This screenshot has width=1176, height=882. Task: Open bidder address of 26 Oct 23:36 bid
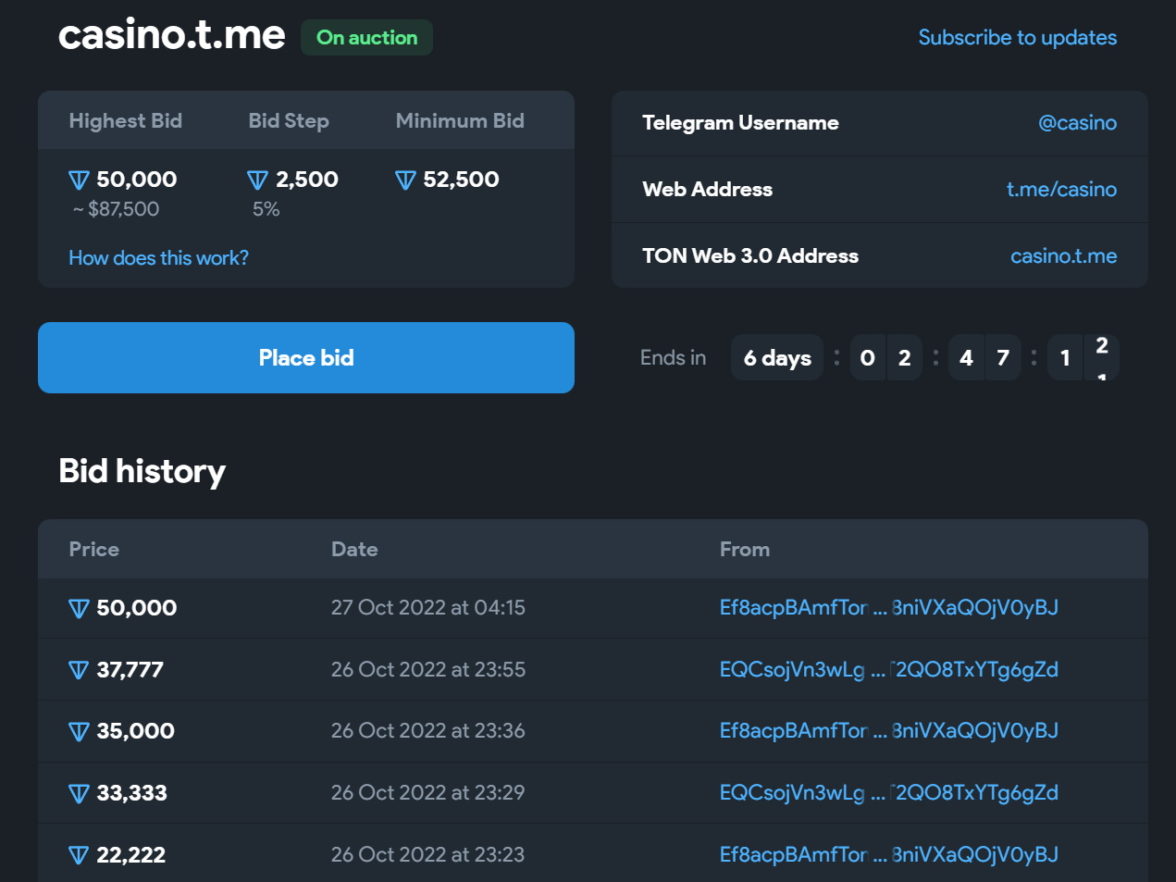(888, 731)
